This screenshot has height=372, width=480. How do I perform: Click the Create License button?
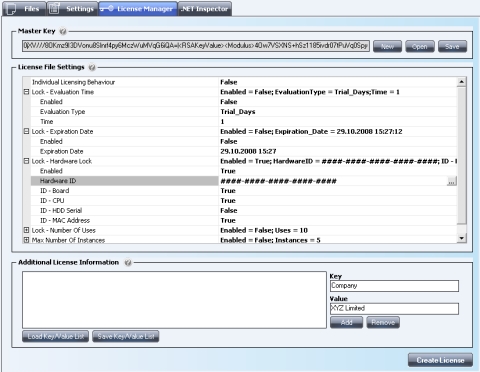point(440,360)
